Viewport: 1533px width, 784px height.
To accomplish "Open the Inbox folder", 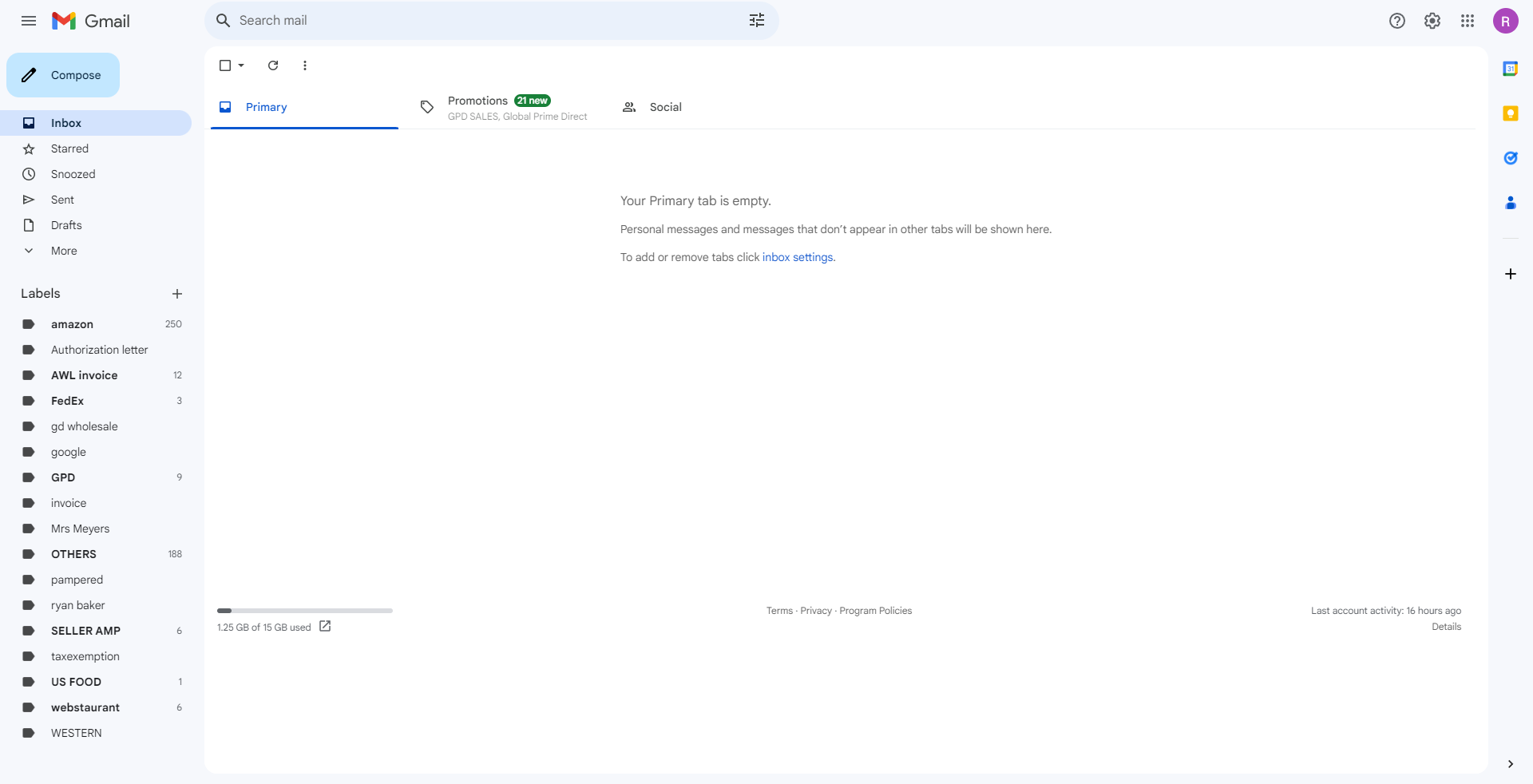I will [x=96, y=123].
